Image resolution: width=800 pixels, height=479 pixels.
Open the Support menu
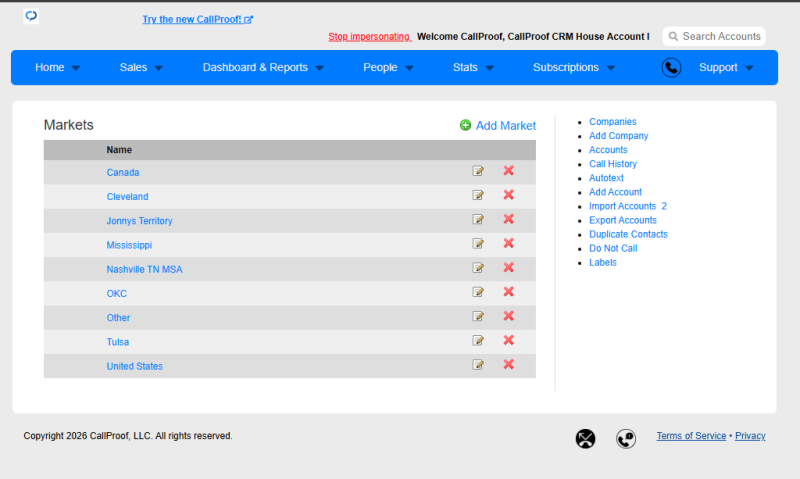(718, 67)
